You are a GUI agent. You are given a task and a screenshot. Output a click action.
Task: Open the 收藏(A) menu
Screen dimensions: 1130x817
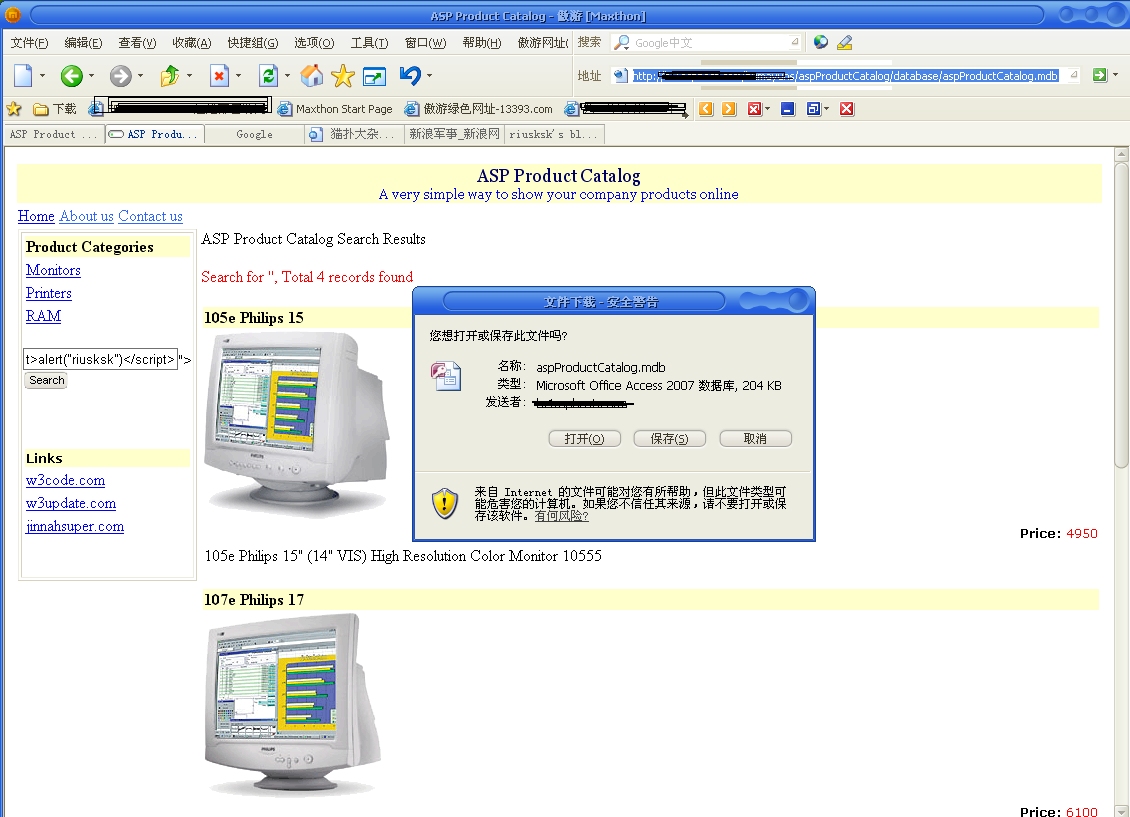click(192, 43)
